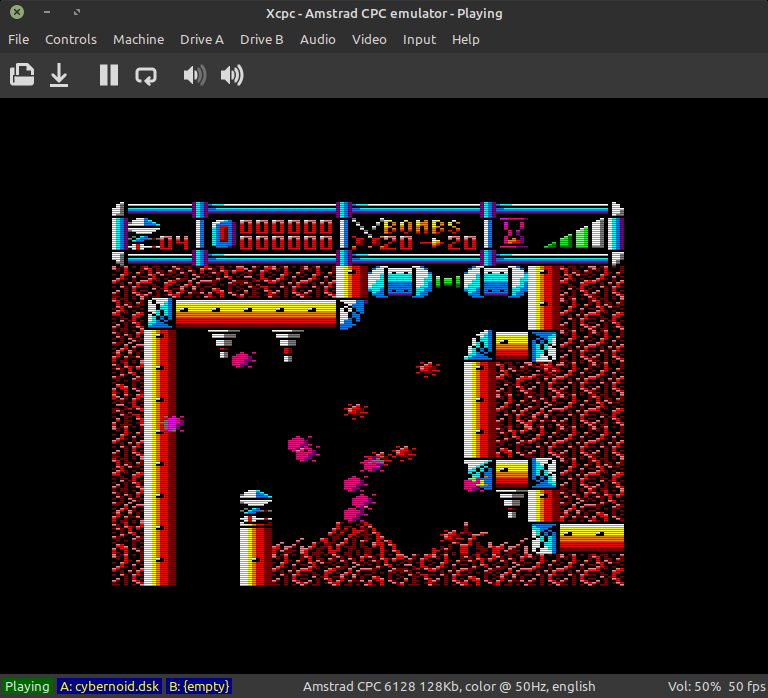The height and width of the screenshot is (698, 768).
Task: Open the Machine menu
Action: click(139, 39)
